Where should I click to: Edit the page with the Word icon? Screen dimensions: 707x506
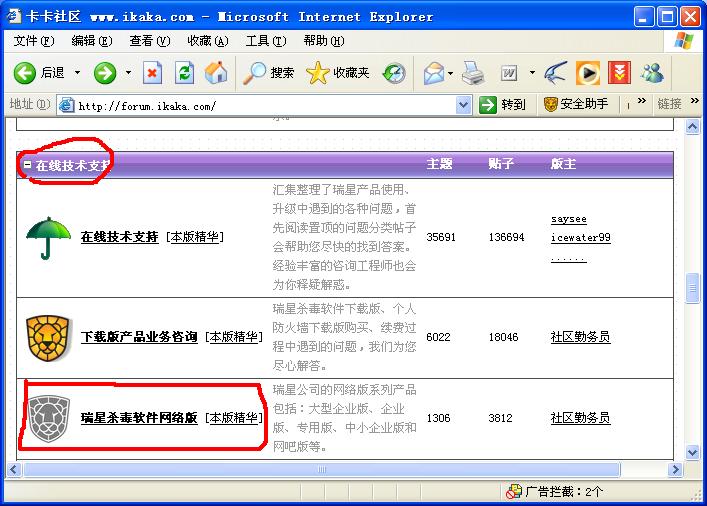509,73
